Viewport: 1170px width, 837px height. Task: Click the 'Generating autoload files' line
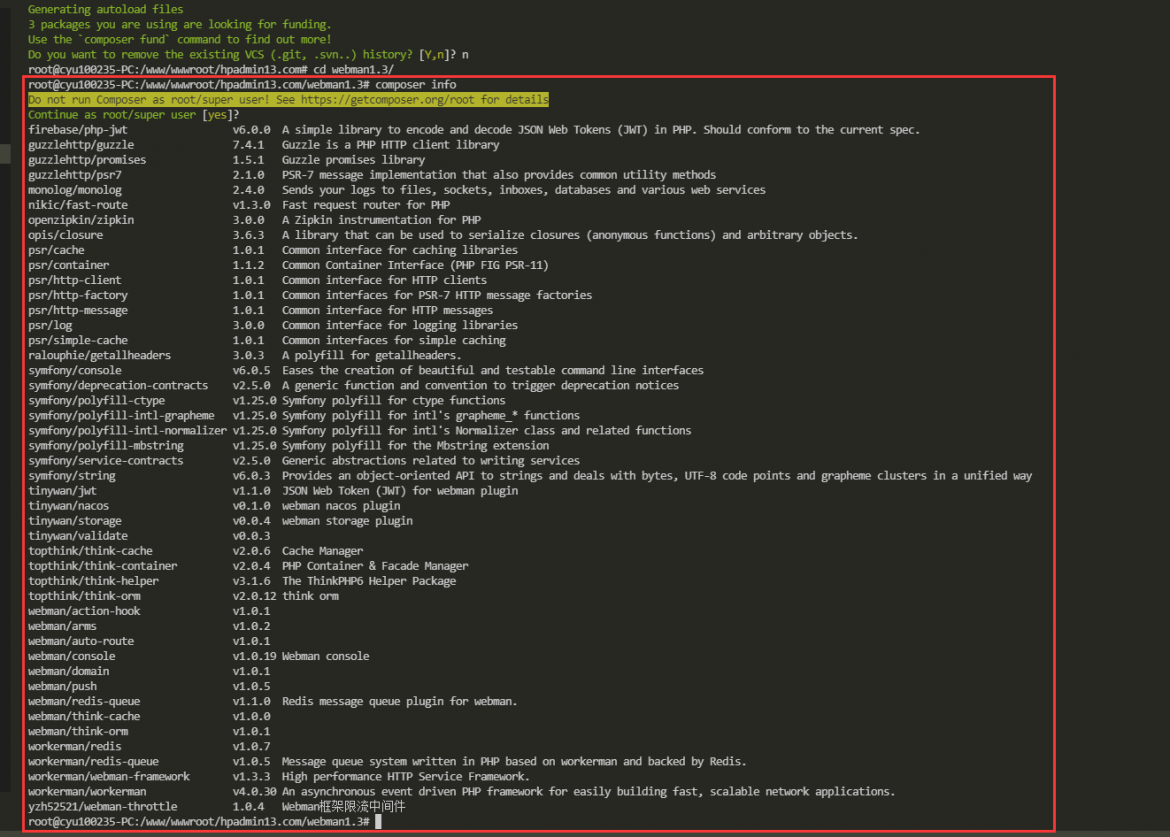click(x=105, y=10)
